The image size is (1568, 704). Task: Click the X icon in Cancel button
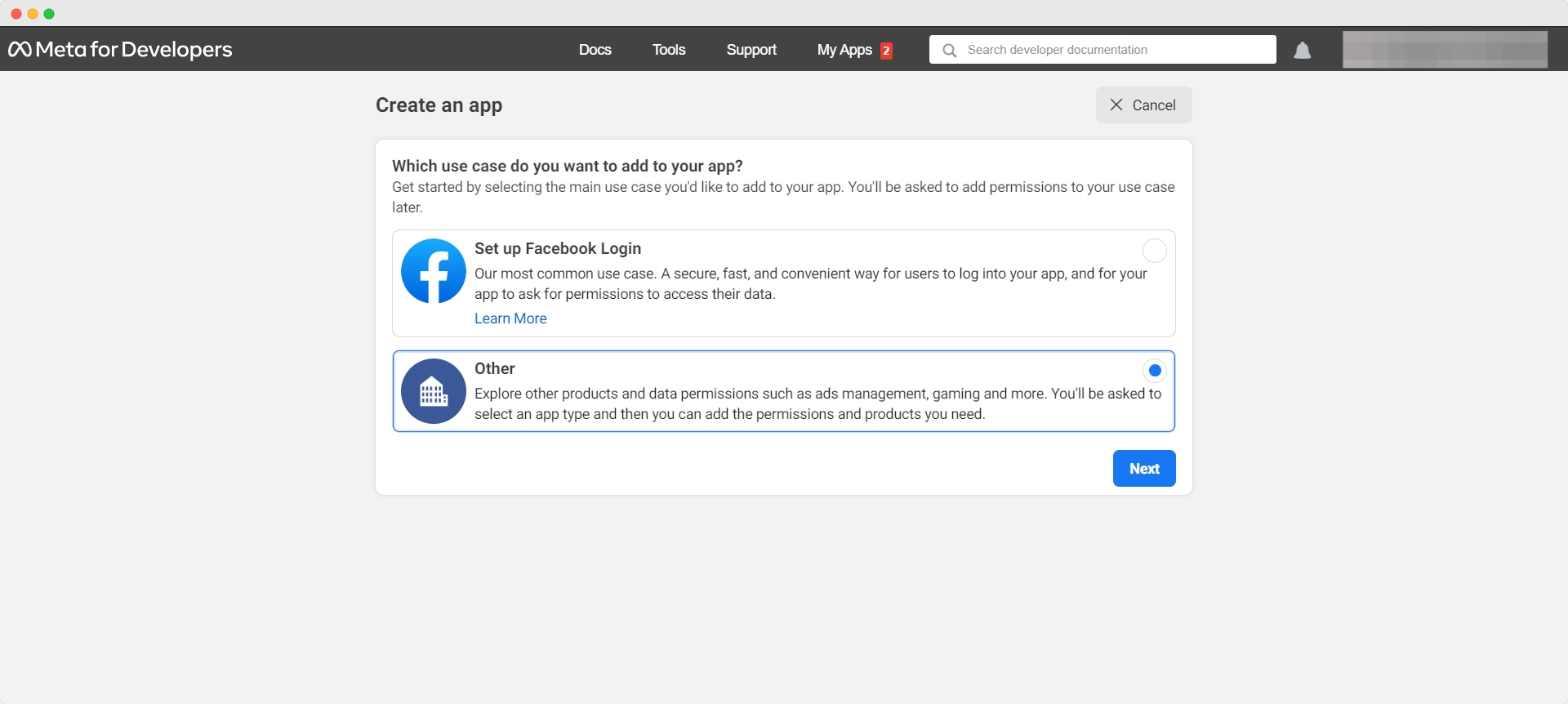point(1116,105)
